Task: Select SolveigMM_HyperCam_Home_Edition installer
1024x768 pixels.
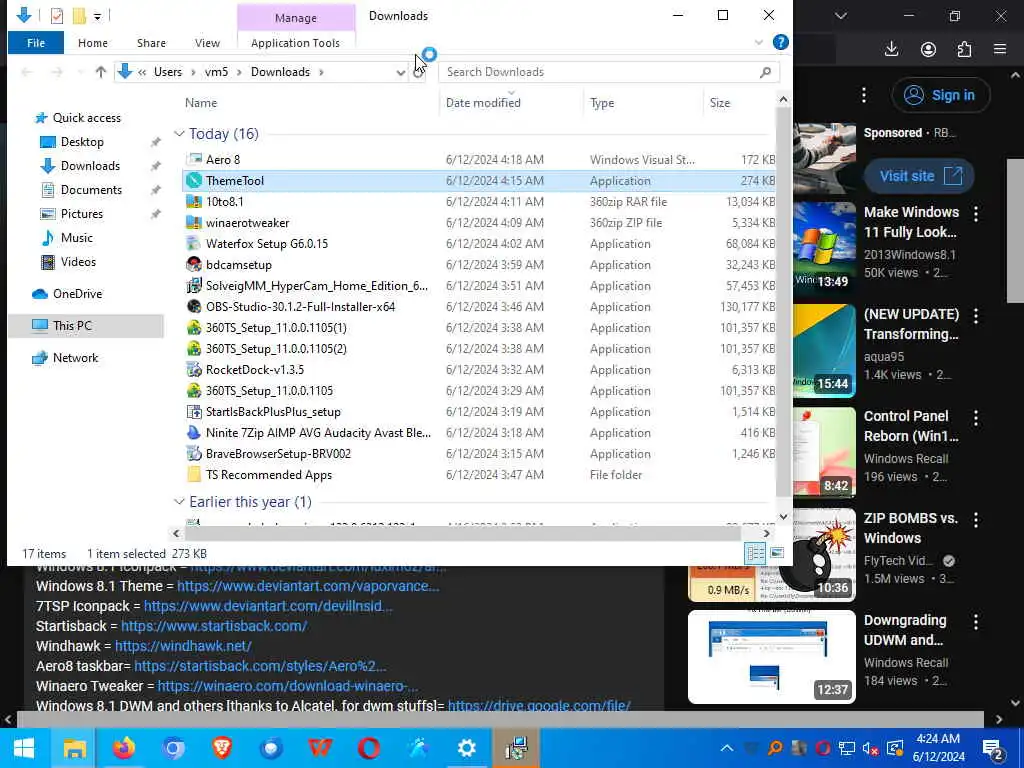Action: pyautogui.click(x=317, y=285)
